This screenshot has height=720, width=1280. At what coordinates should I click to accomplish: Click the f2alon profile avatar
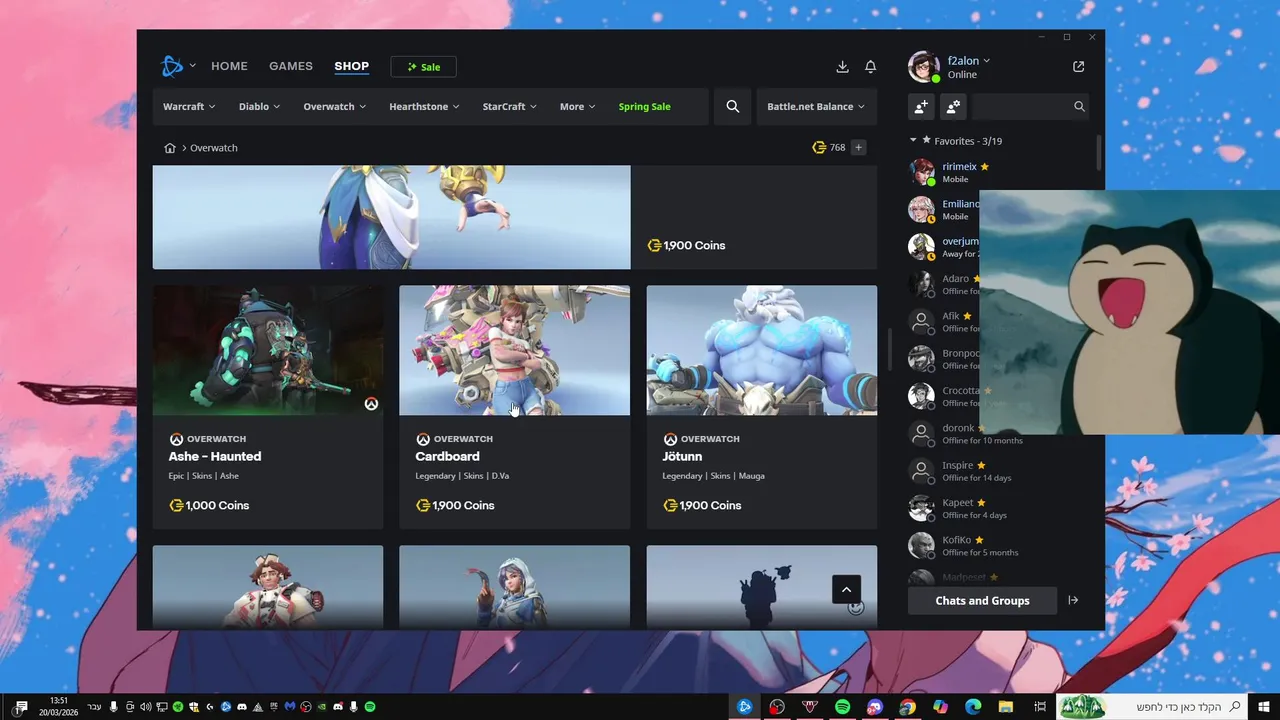pyautogui.click(x=923, y=67)
